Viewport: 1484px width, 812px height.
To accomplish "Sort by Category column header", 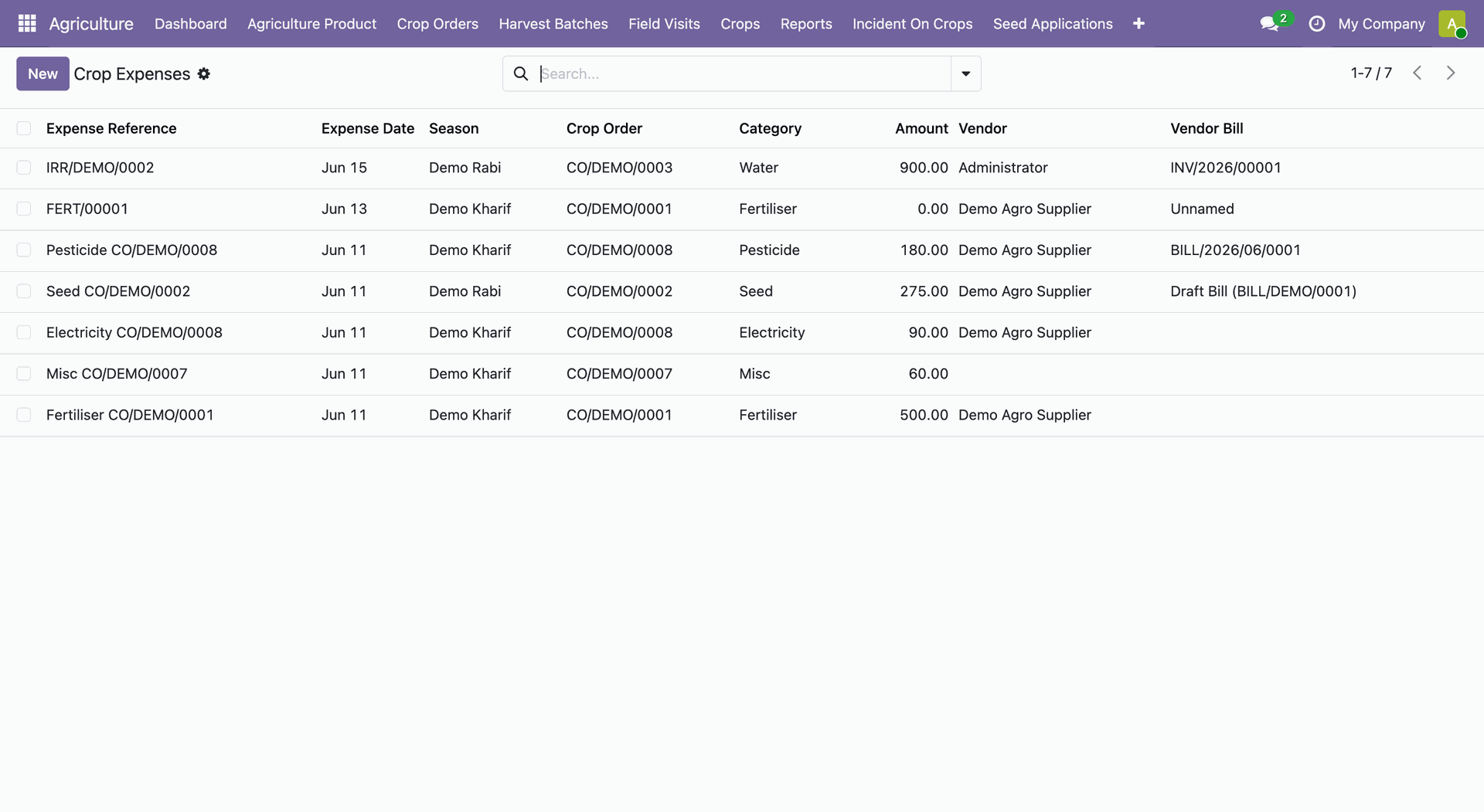I will click(770, 128).
